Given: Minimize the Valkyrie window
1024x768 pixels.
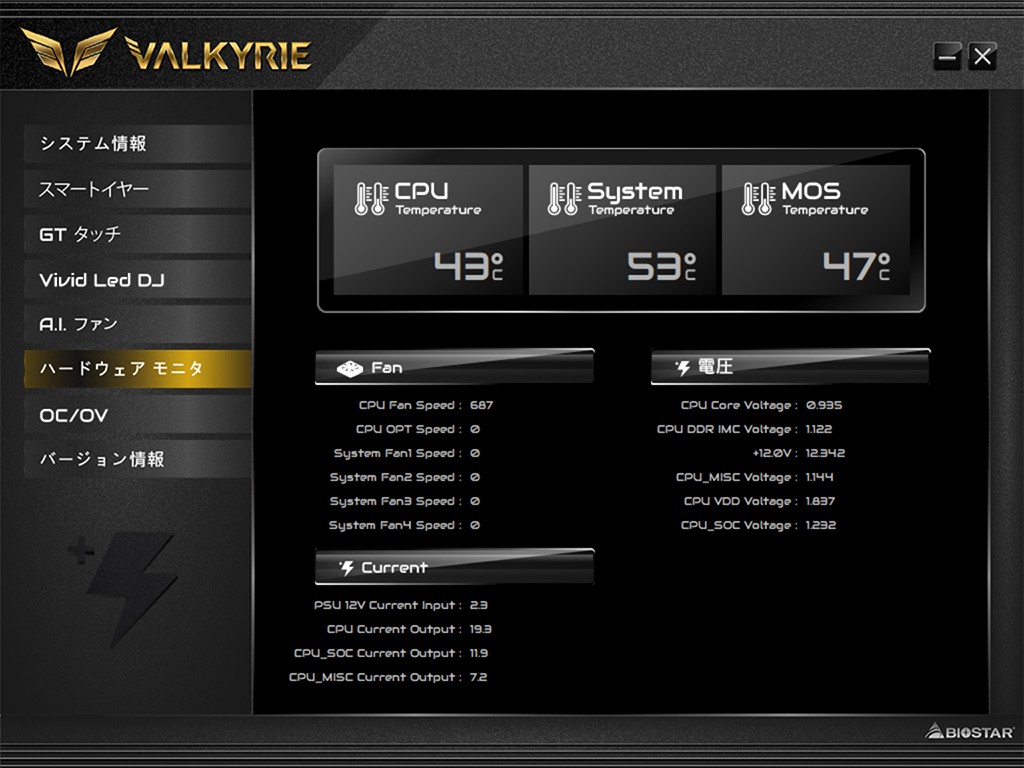Looking at the screenshot, I should click(x=947, y=57).
